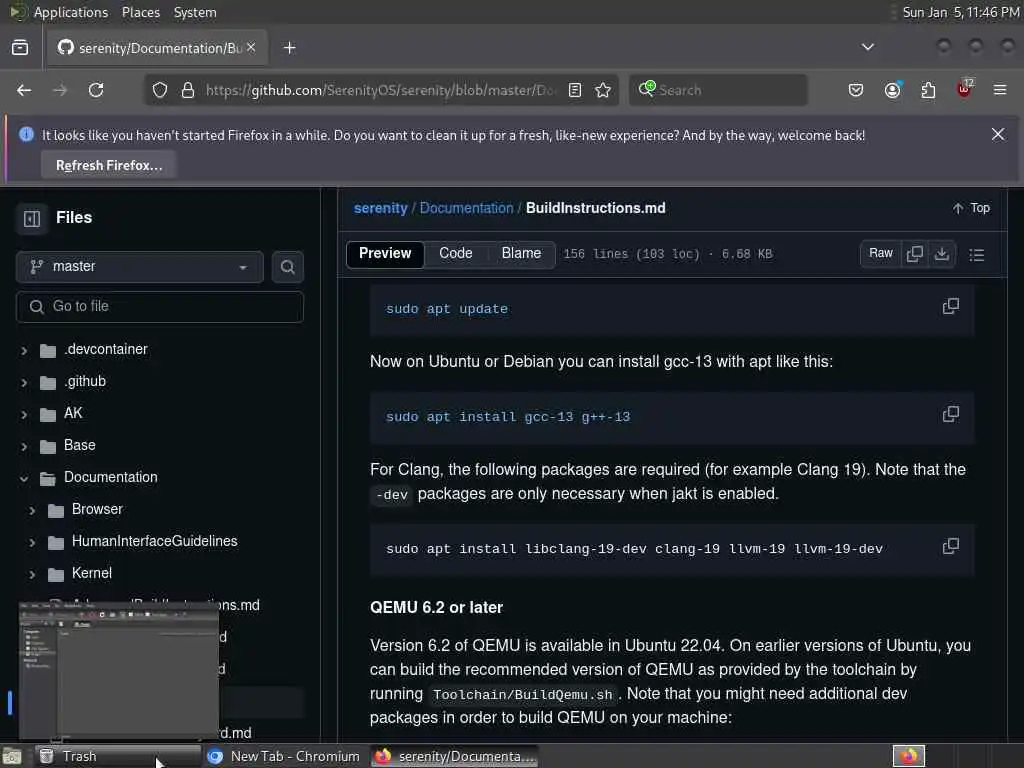Click the browser Search field

(718, 90)
